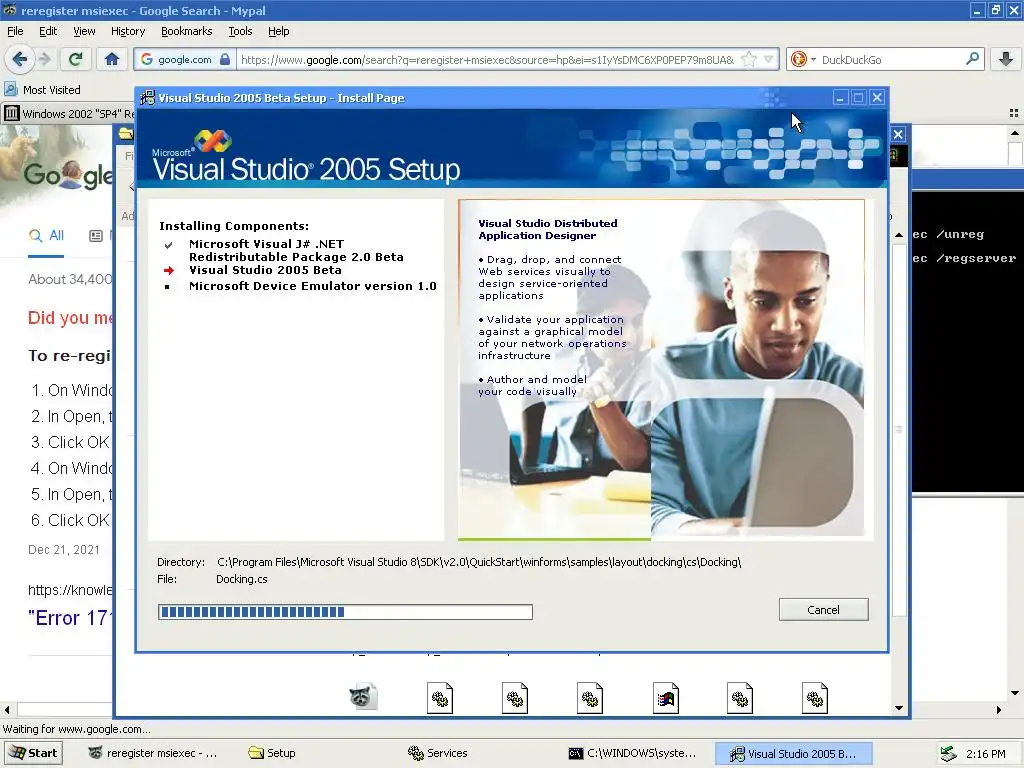The image size is (1024, 768).
Task: Click the address bar URL field
Action: click(x=487, y=59)
